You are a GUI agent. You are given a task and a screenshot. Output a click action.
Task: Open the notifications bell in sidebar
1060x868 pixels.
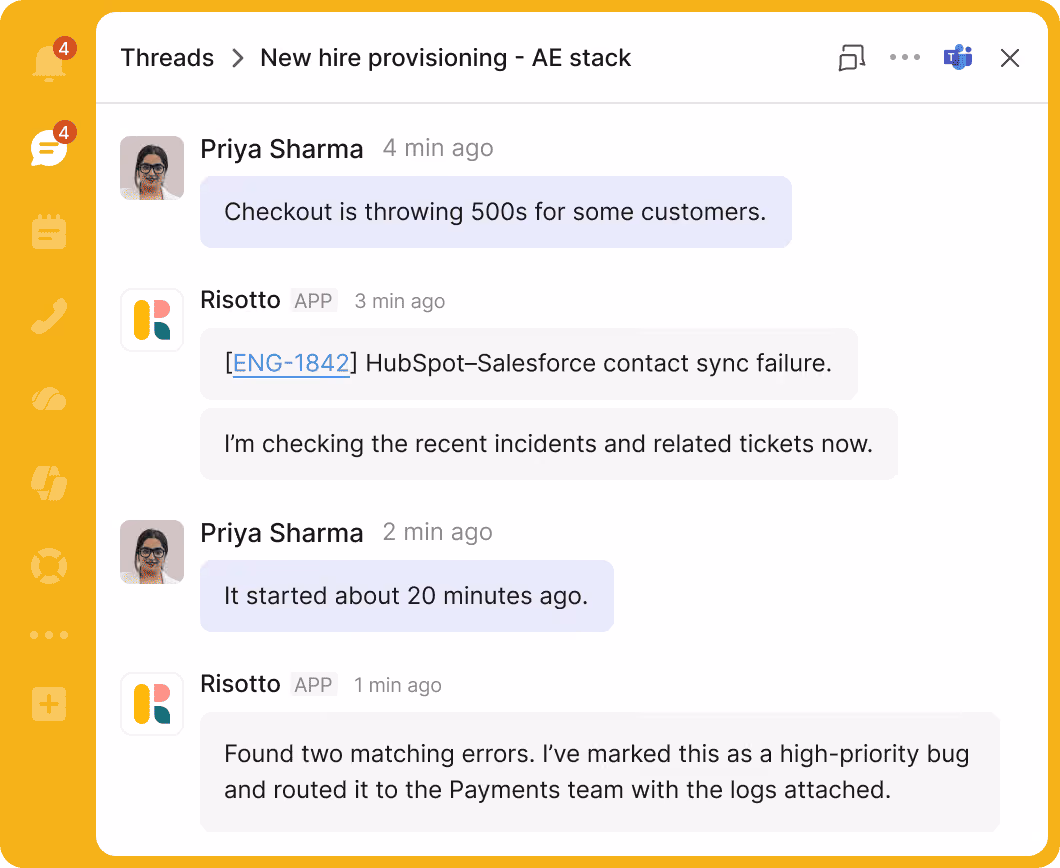[49, 63]
